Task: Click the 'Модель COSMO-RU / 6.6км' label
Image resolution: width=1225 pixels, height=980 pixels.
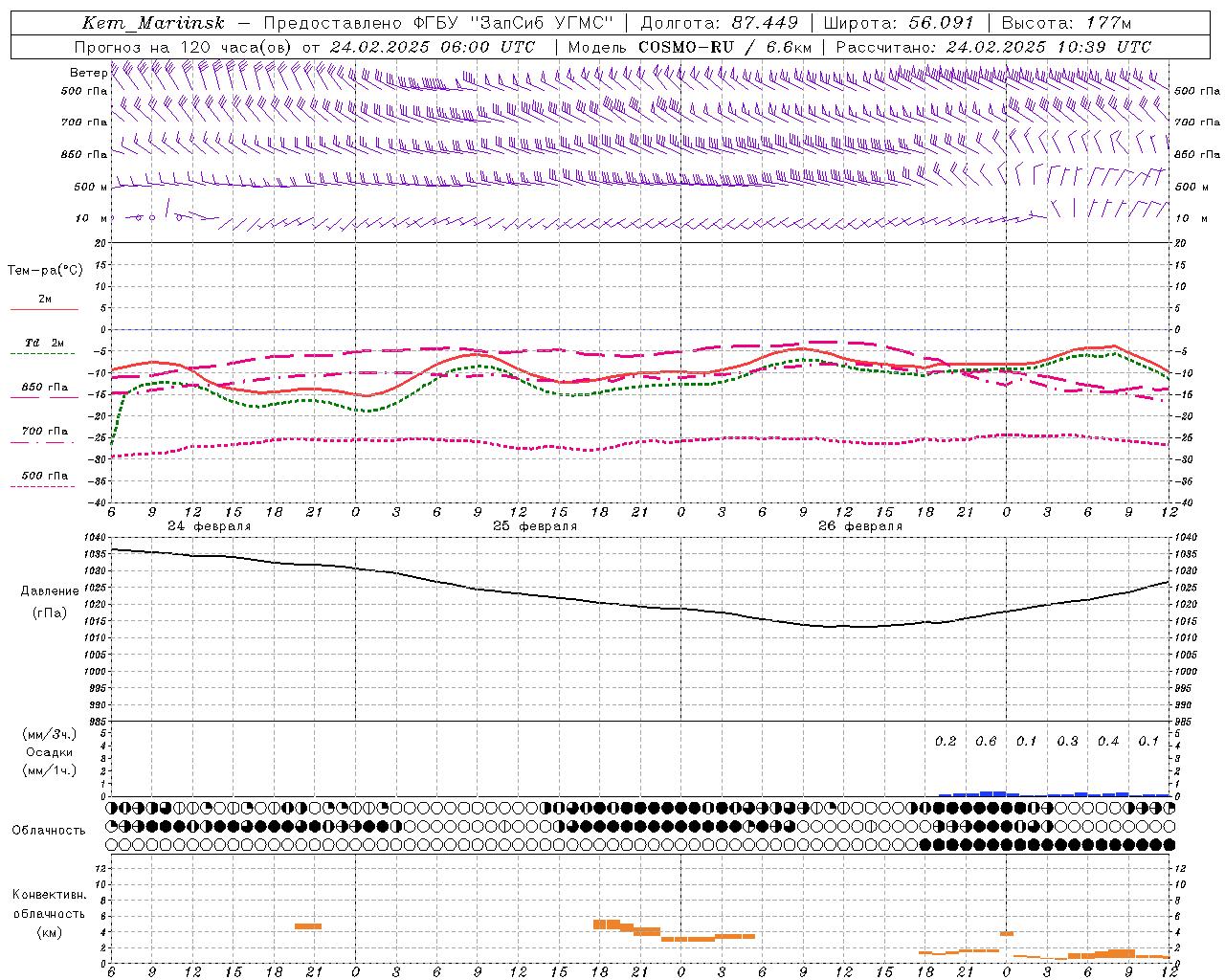Action: (x=690, y=47)
